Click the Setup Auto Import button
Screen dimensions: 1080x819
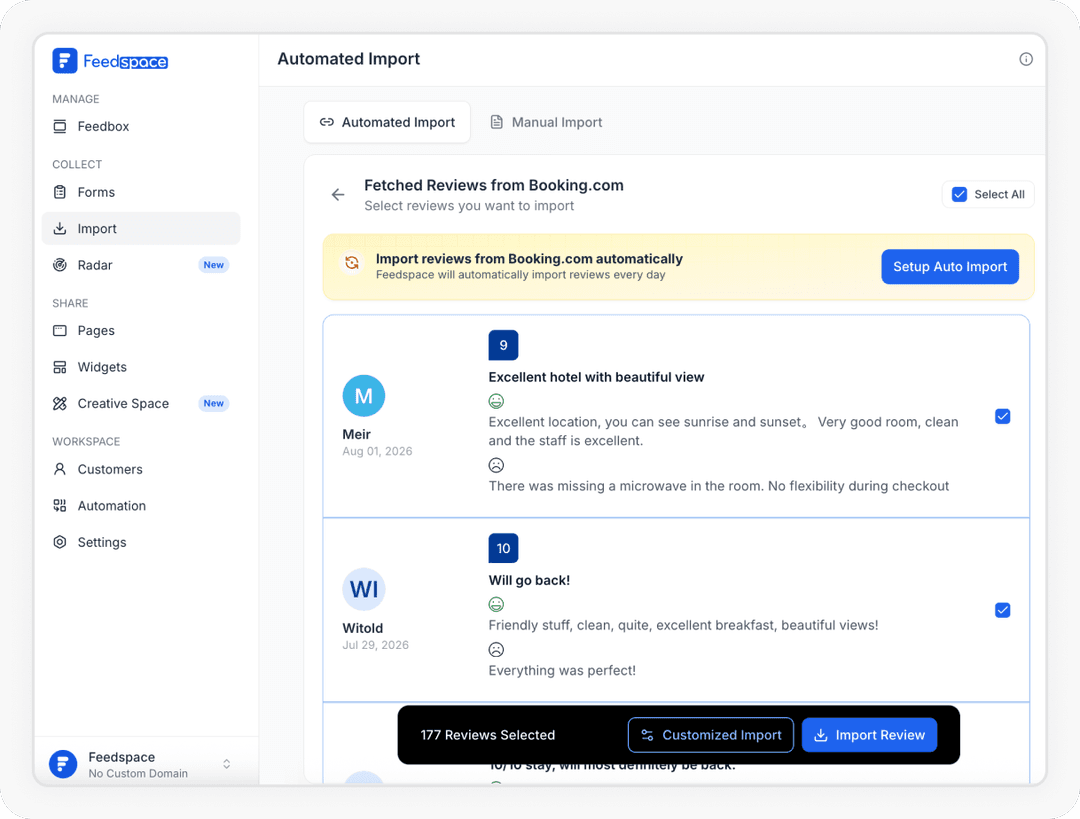[x=950, y=267]
